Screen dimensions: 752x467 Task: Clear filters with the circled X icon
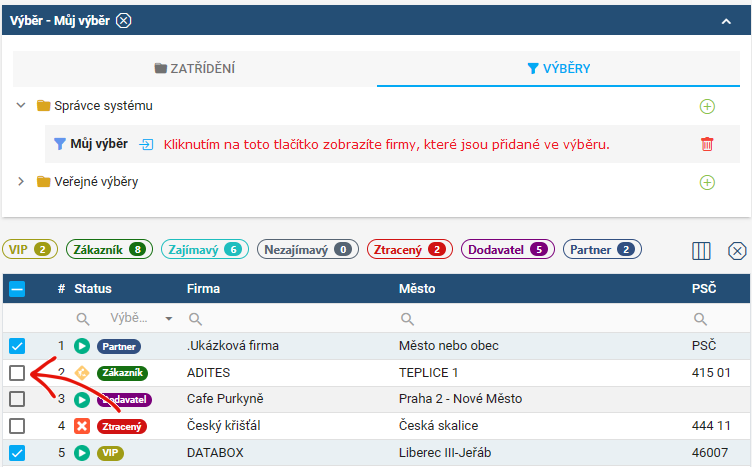tap(737, 251)
